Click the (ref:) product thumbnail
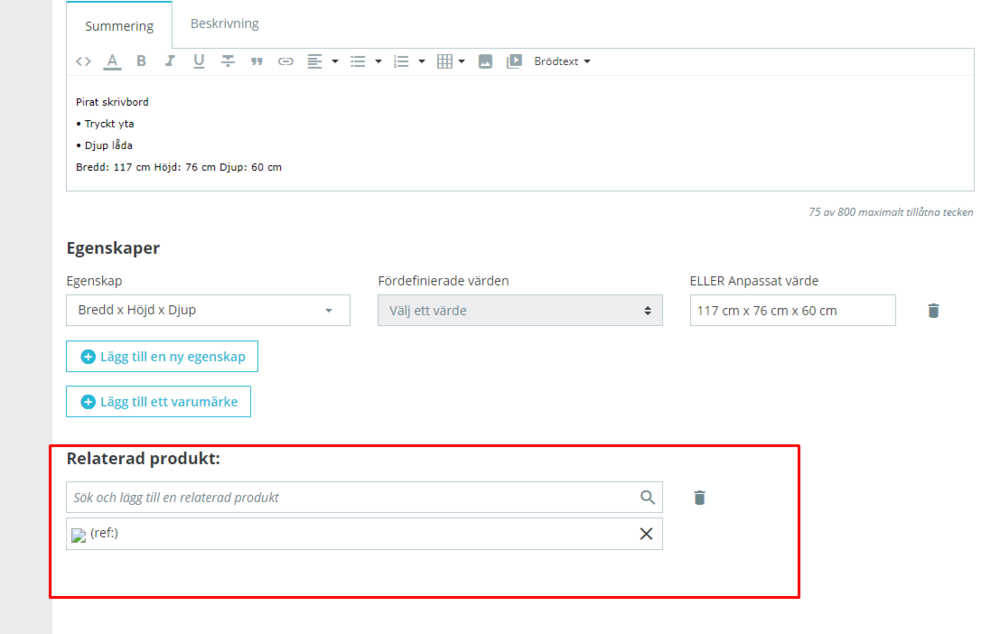This screenshot has height=634, width=1000. tap(78, 535)
